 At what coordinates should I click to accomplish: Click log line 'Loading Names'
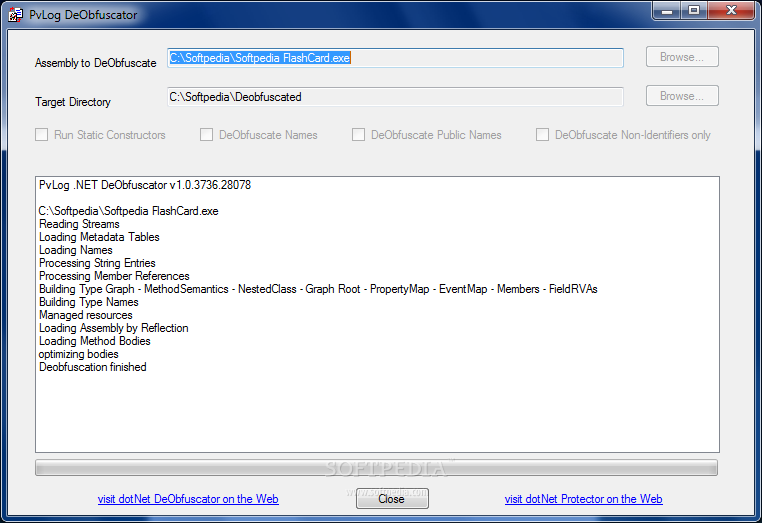pyautogui.click(x=76, y=250)
